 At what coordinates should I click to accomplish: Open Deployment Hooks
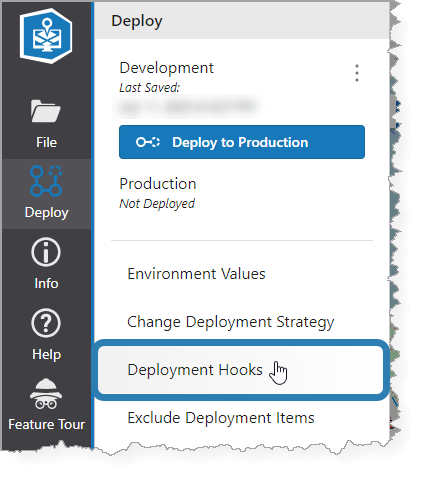click(x=241, y=370)
